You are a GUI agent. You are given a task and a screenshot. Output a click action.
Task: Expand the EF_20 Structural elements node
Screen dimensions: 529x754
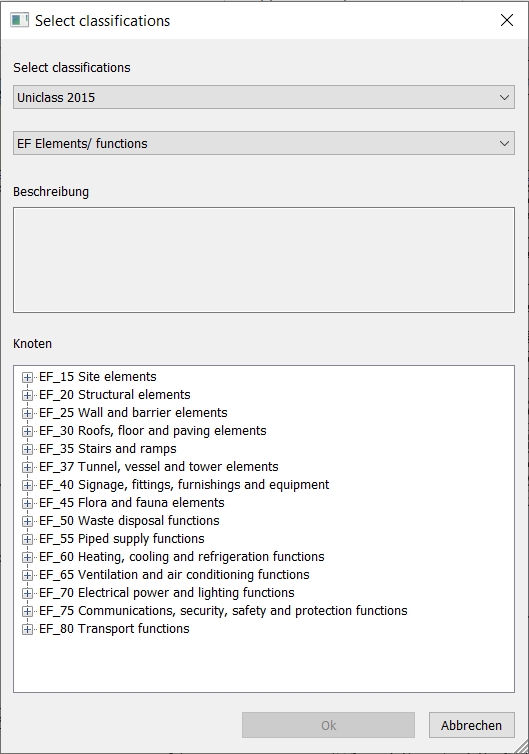pyautogui.click(x=27, y=395)
